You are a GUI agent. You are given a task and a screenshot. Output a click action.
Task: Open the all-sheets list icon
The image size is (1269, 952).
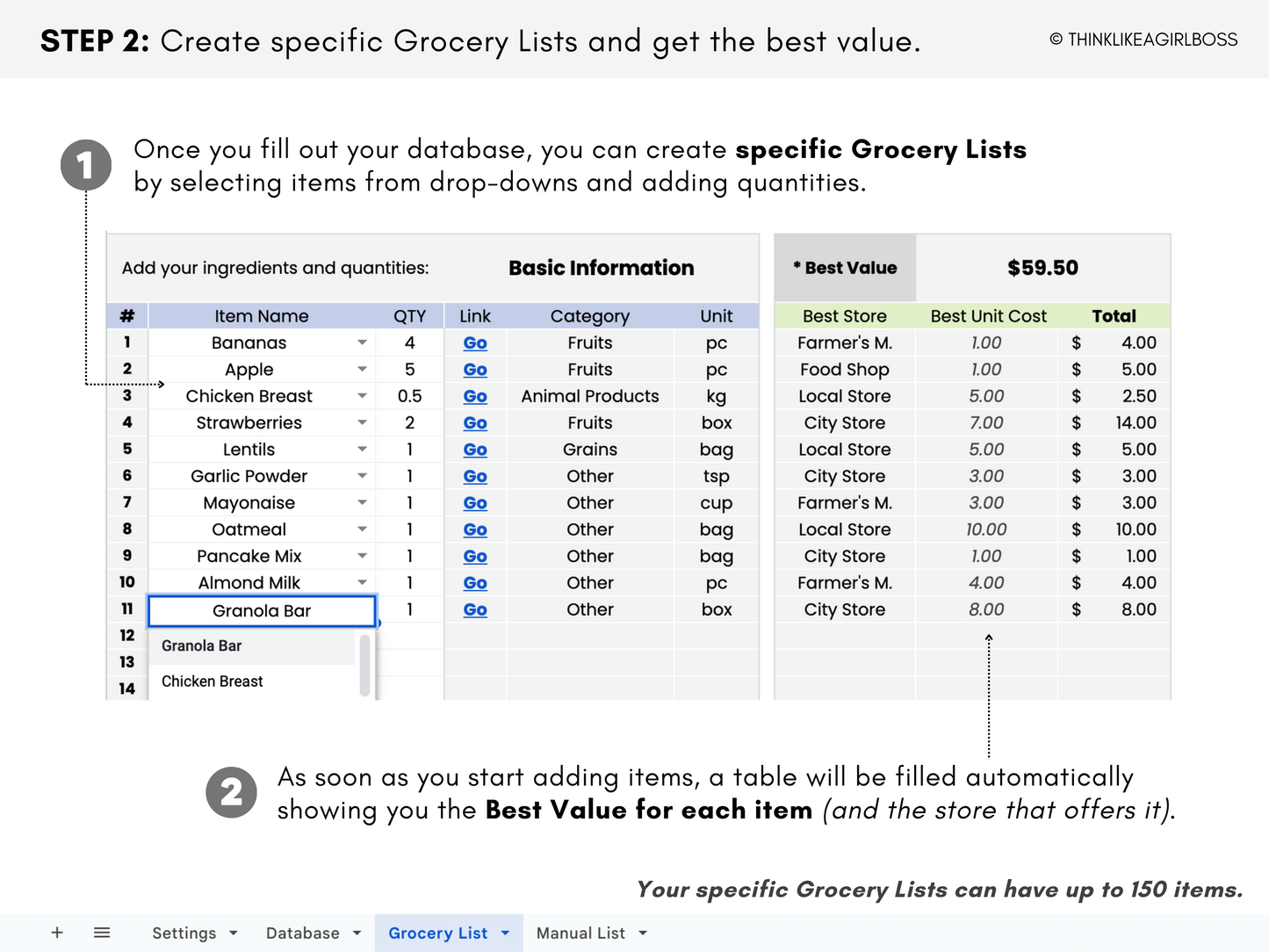click(102, 933)
